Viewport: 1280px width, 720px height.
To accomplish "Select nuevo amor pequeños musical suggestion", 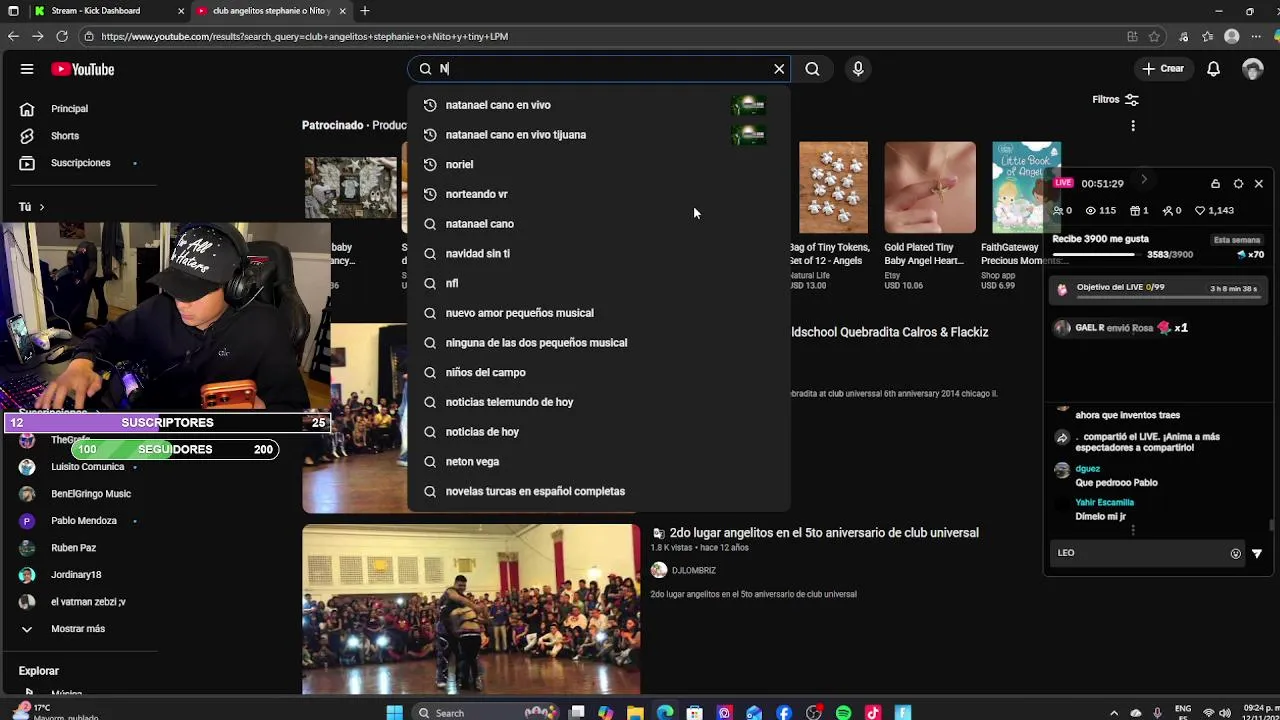I will [x=598, y=313].
